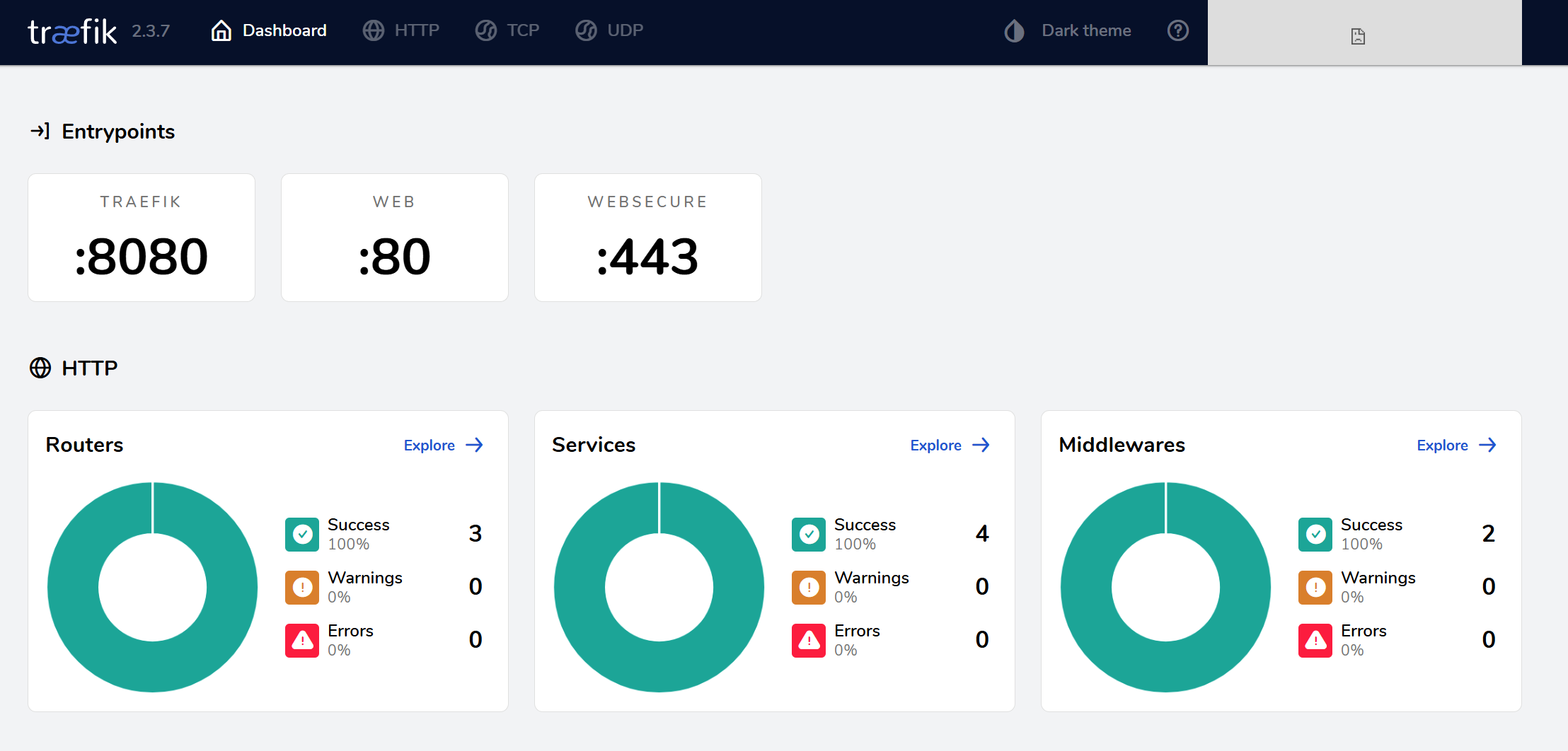
Task: Click the broken image placeholder in header
Action: coord(1358,36)
